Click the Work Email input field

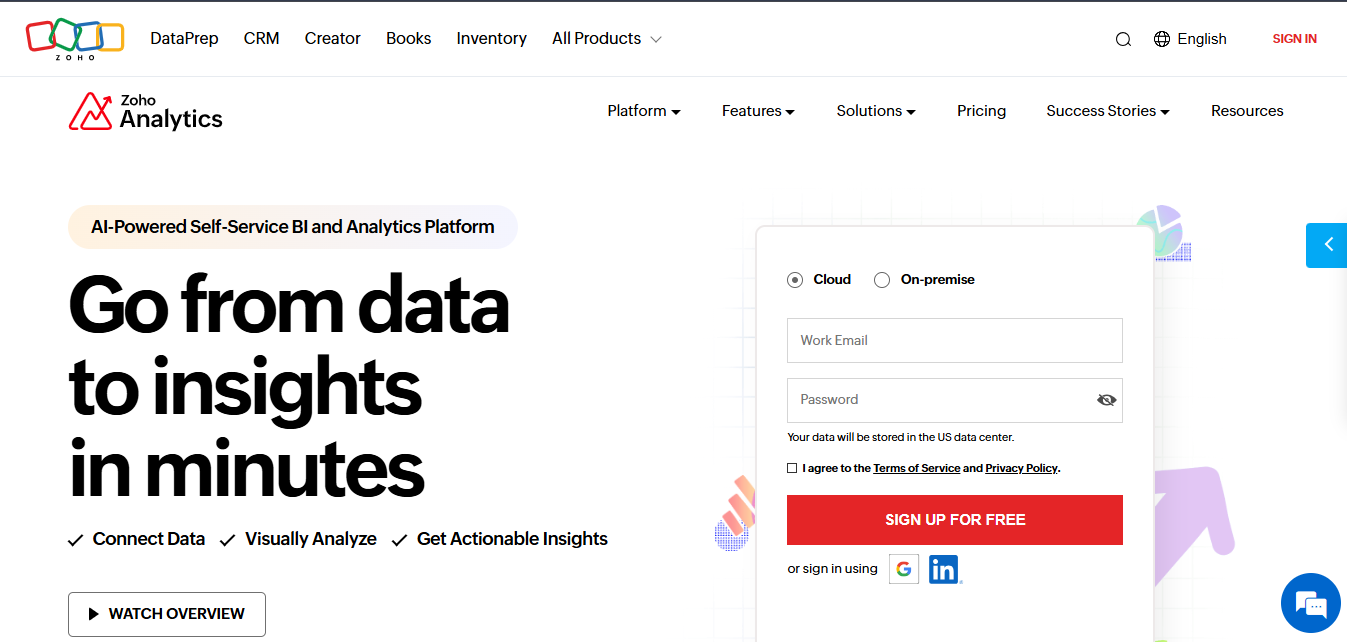click(x=955, y=341)
